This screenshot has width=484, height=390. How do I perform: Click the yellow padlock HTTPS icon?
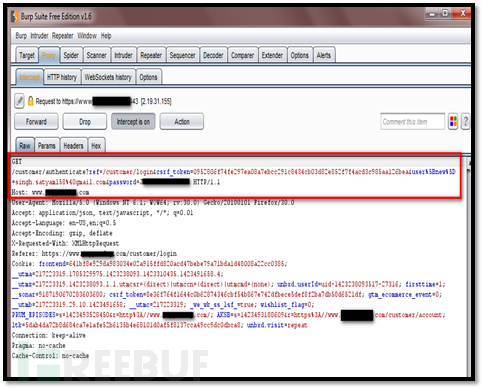(x=31, y=101)
